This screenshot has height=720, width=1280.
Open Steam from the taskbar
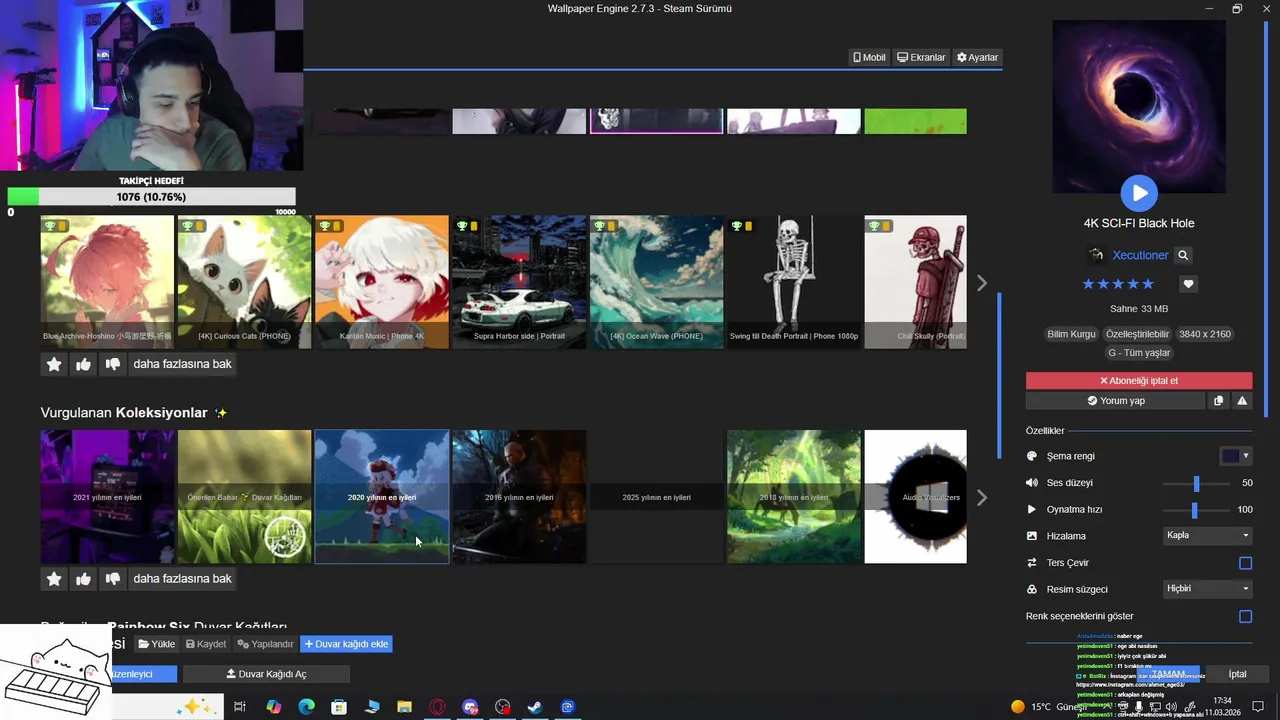click(x=535, y=707)
